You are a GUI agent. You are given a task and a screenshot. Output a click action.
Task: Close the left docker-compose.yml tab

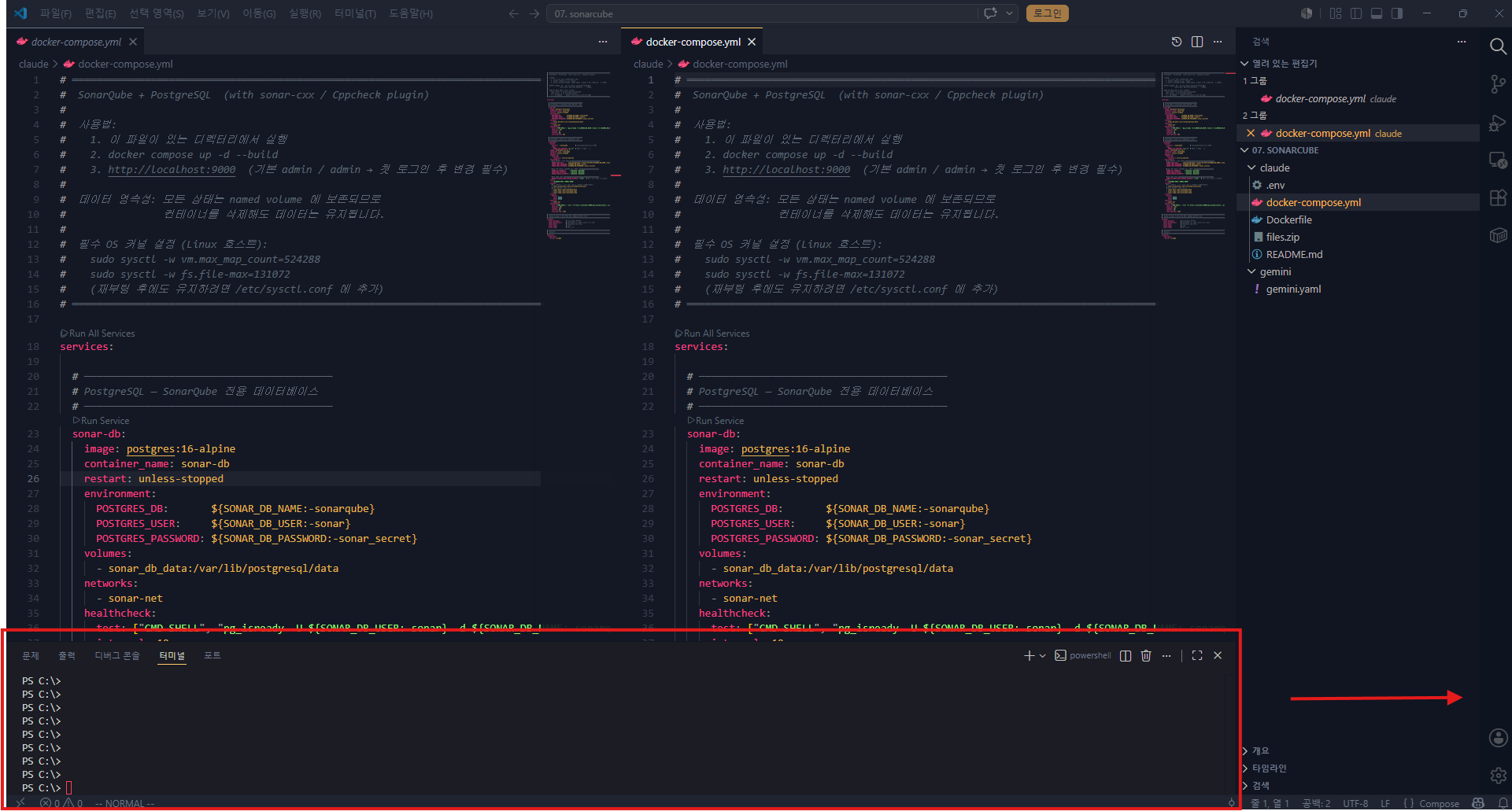[x=133, y=42]
